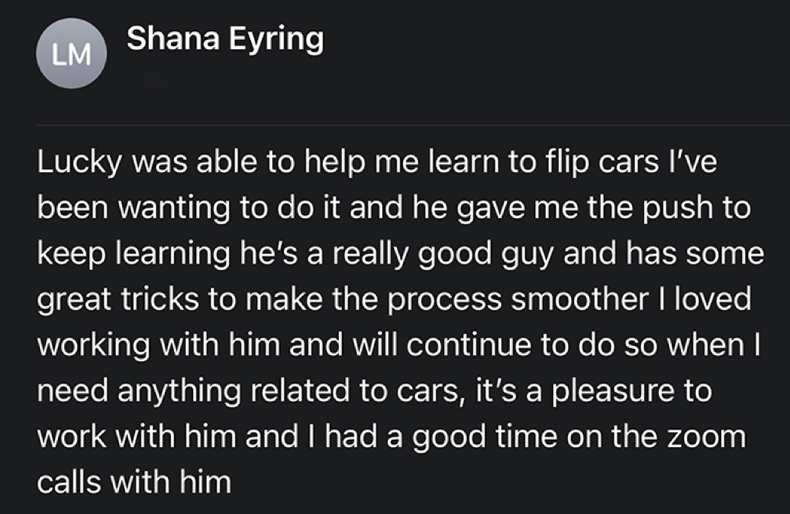Click the final line "calls with him"

[134, 482]
